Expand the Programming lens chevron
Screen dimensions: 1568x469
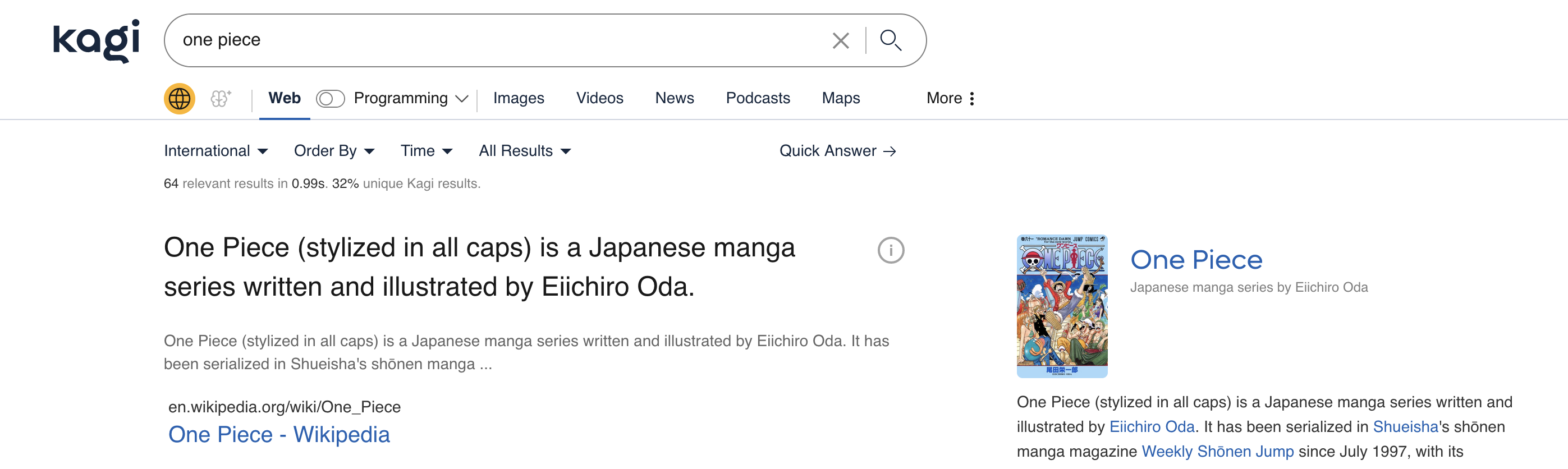coord(462,99)
